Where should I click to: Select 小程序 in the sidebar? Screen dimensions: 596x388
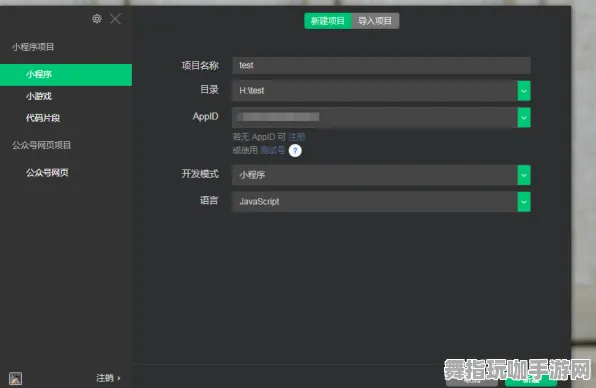tap(66, 74)
